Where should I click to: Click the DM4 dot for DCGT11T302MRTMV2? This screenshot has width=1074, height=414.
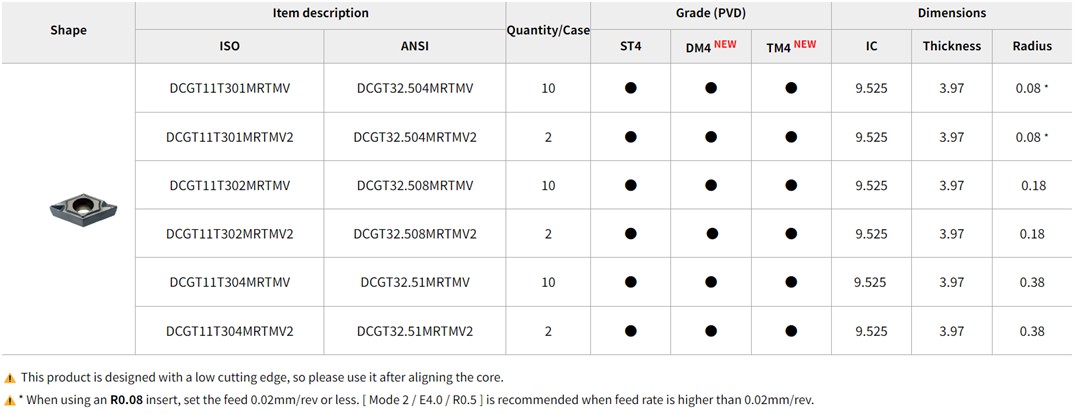tap(711, 234)
